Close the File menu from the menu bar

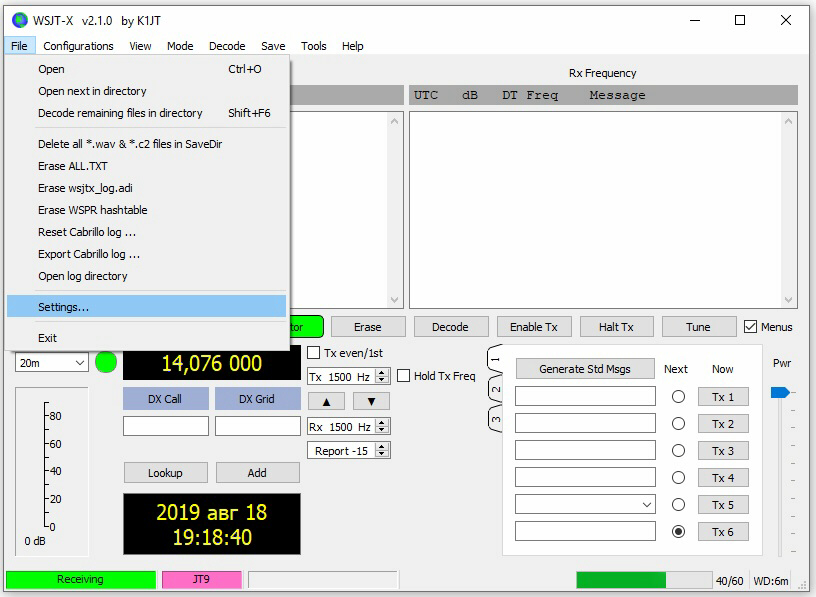click(19, 46)
